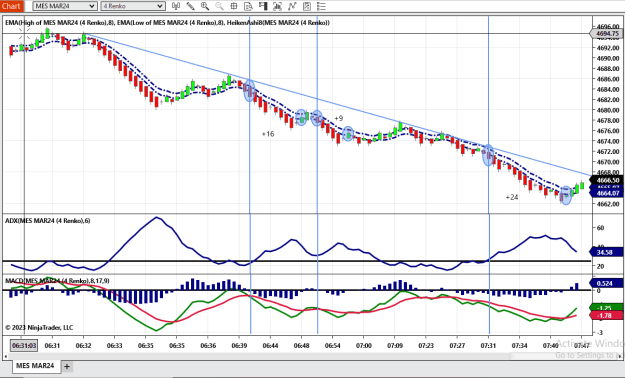This screenshot has height=378, width=625.
Task: Click the list icon at toolbar end
Action: [321, 6]
